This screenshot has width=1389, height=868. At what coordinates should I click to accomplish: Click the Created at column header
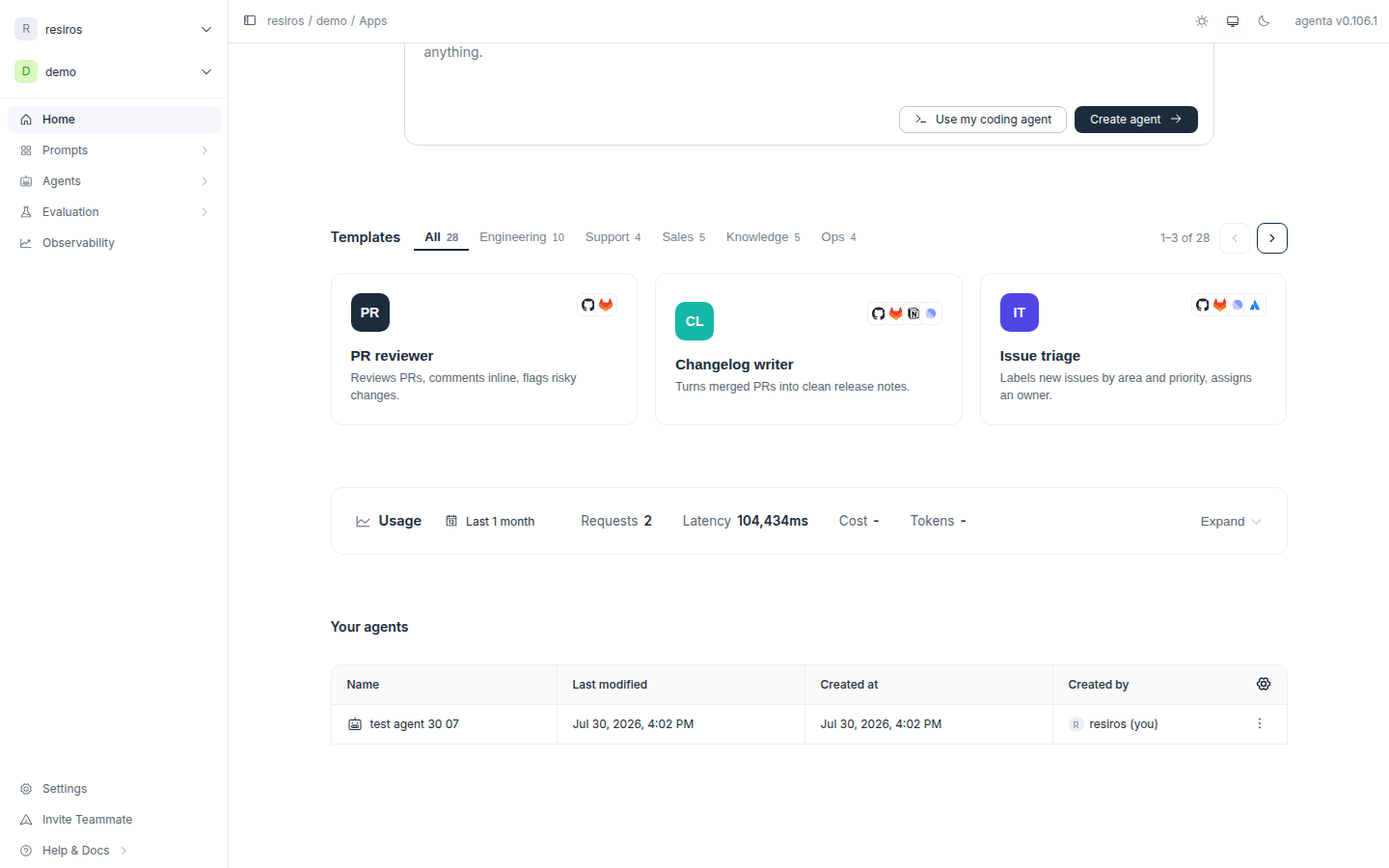(929, 685)
